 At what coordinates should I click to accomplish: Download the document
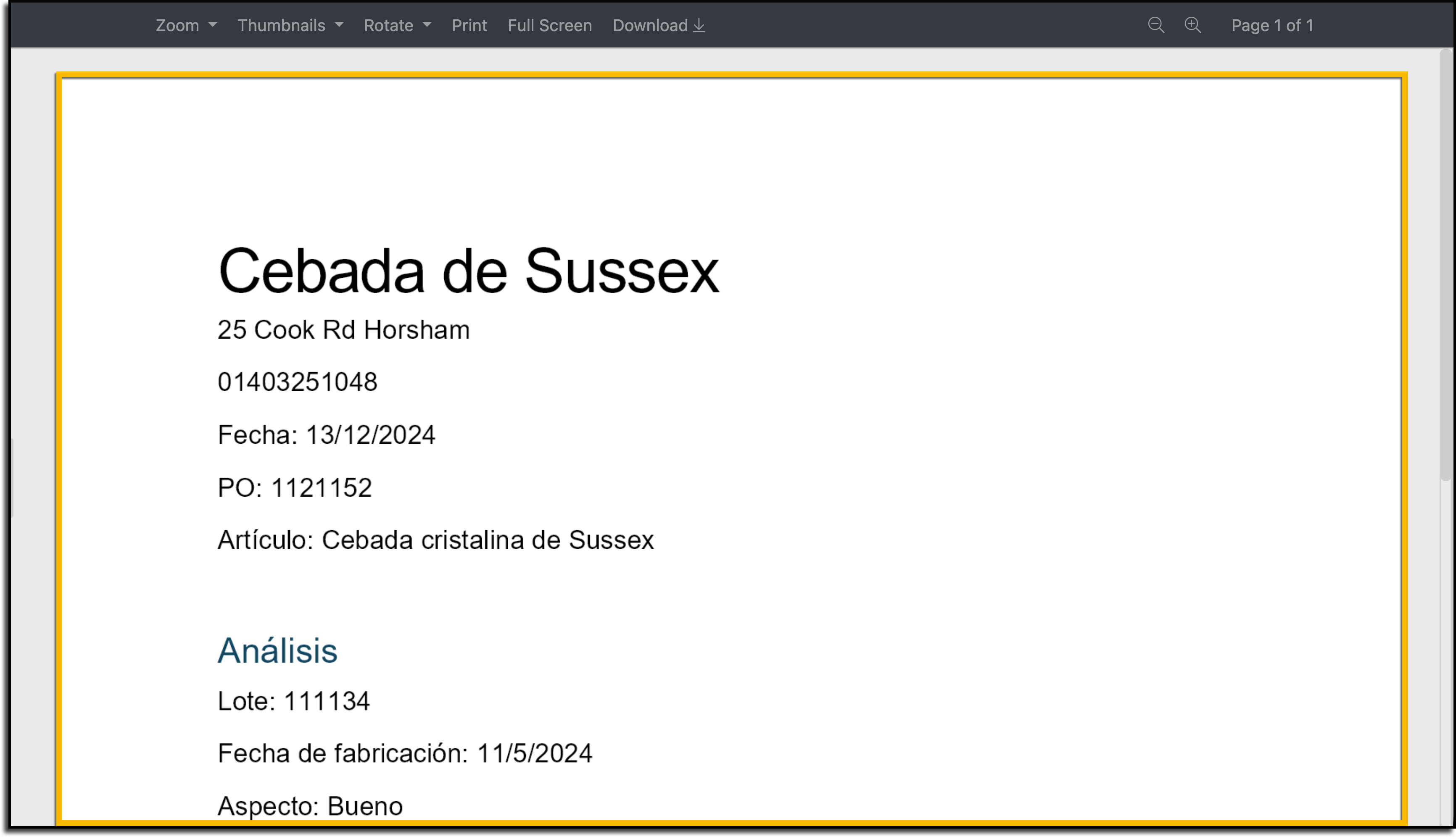659,25
